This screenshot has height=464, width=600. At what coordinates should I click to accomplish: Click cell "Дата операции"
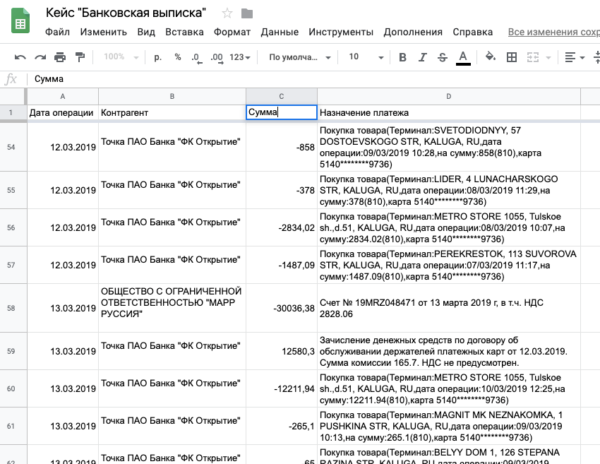63,112
